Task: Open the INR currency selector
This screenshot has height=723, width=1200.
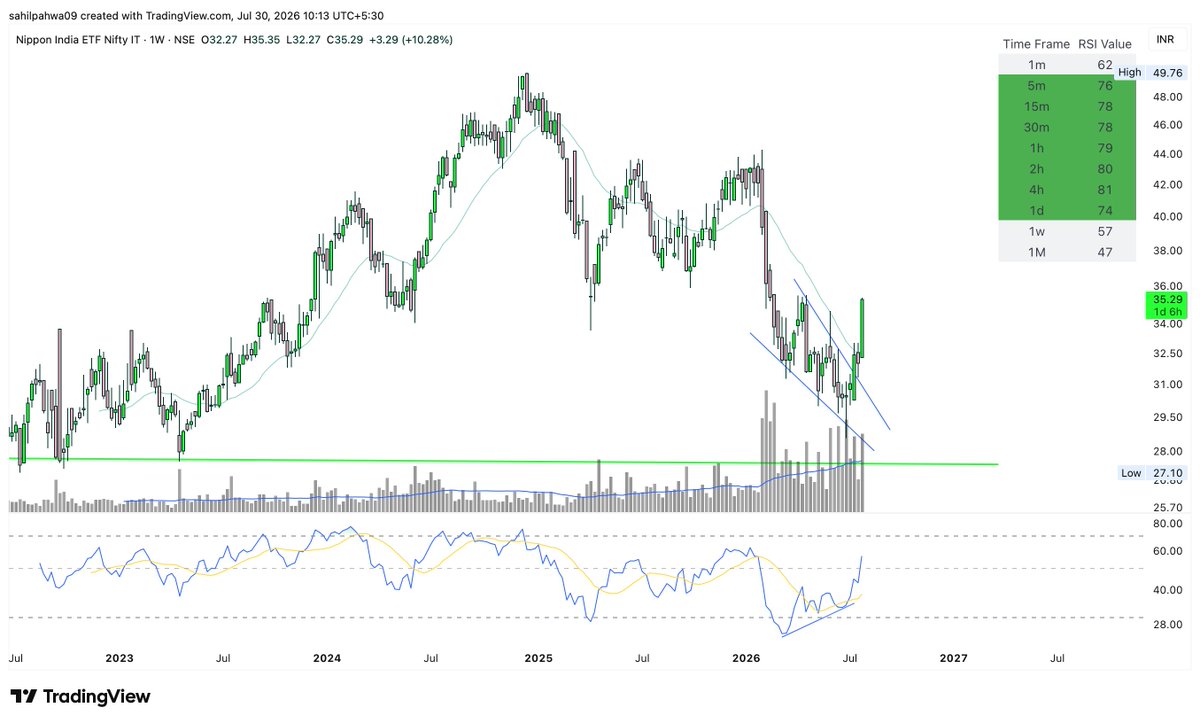Action: point(1165,39)
